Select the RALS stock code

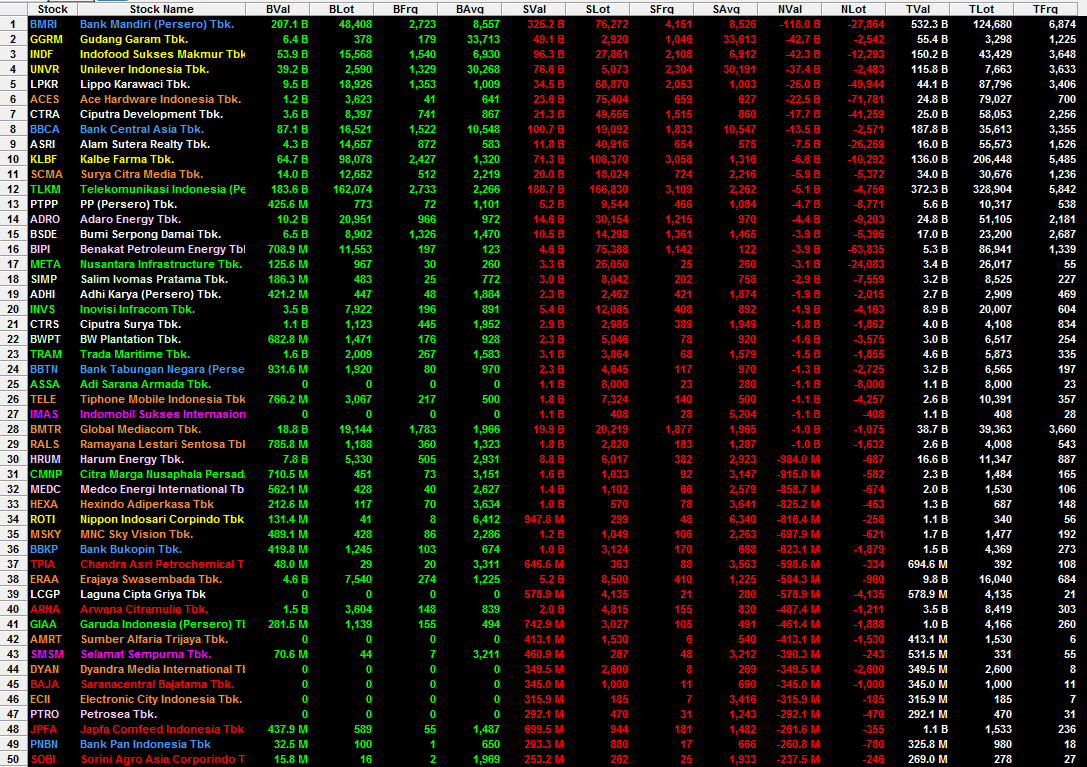pos(45,445)
